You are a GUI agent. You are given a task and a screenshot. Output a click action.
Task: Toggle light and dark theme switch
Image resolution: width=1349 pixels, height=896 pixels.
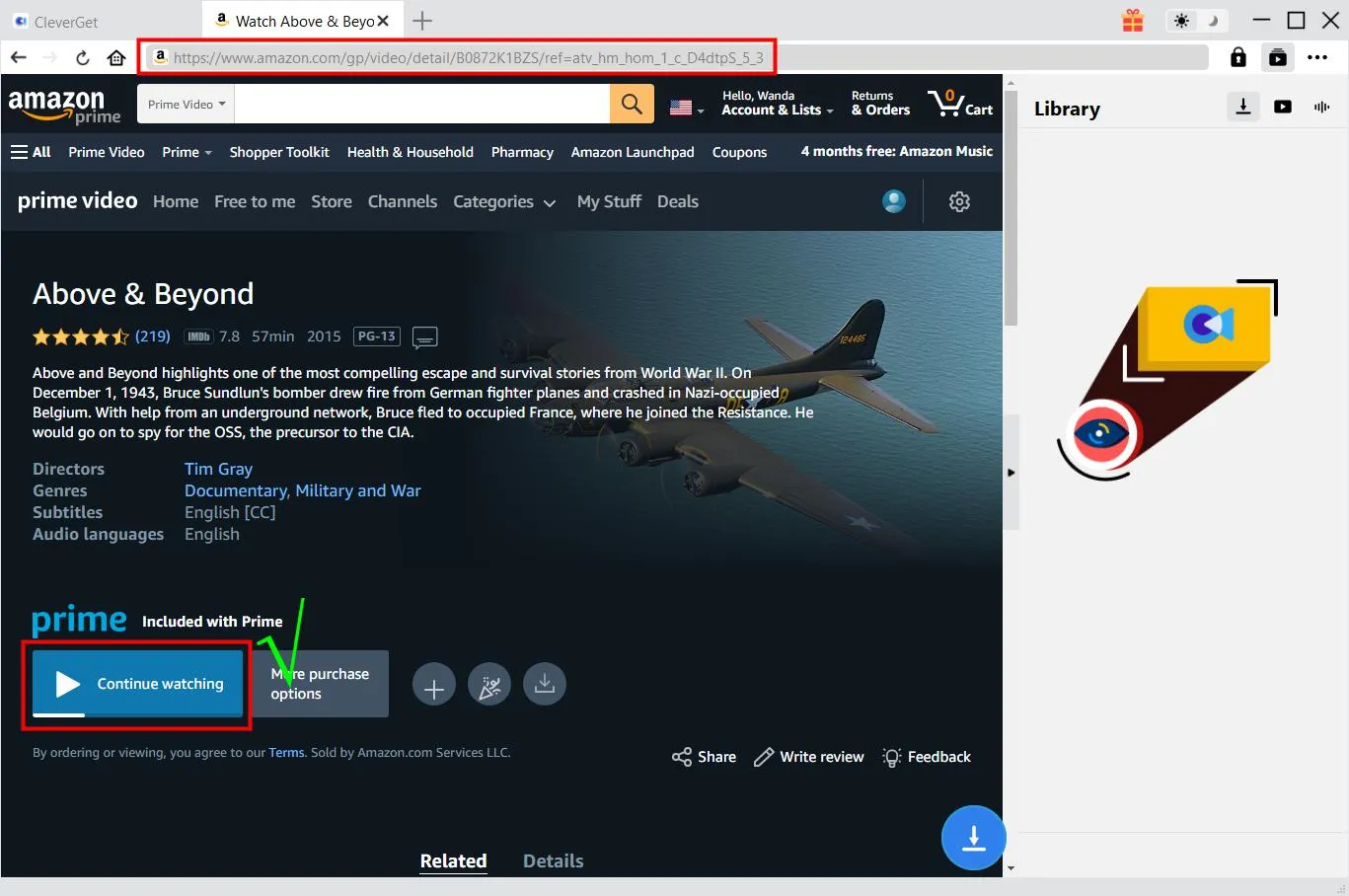pyautogui.click(x=1196, y=21)
